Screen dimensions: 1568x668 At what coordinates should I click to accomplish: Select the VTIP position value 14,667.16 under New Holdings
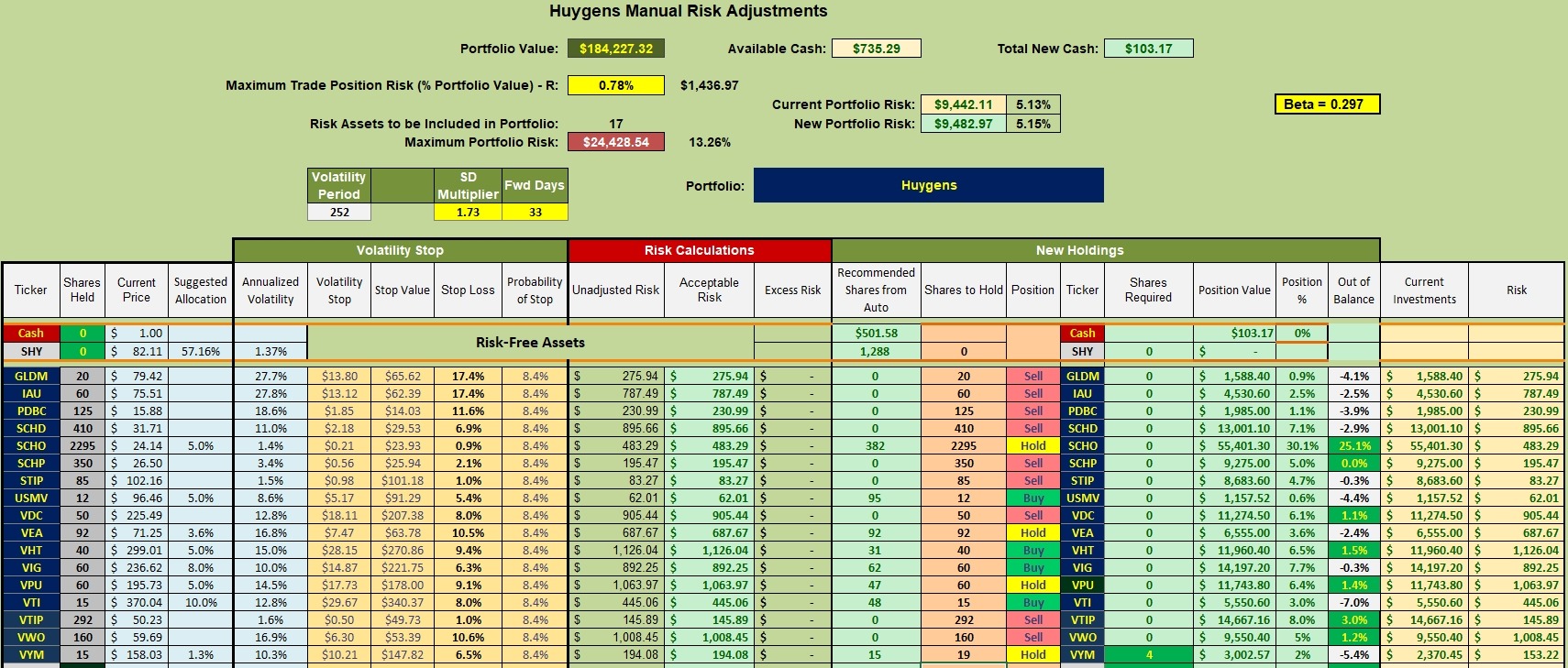click(1234, 619)
